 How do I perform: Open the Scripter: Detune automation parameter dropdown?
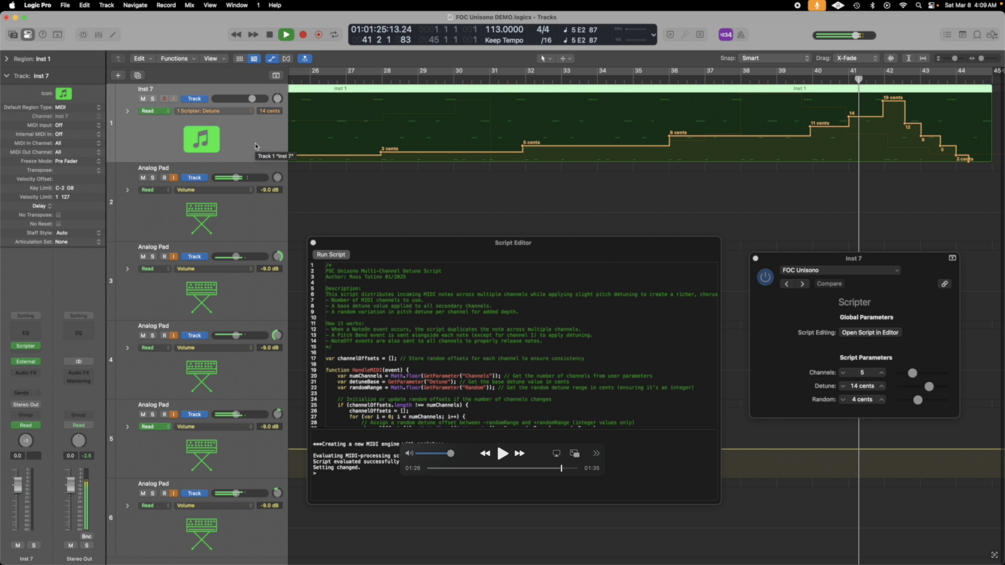pyautogui.click(x=214, y=111)
